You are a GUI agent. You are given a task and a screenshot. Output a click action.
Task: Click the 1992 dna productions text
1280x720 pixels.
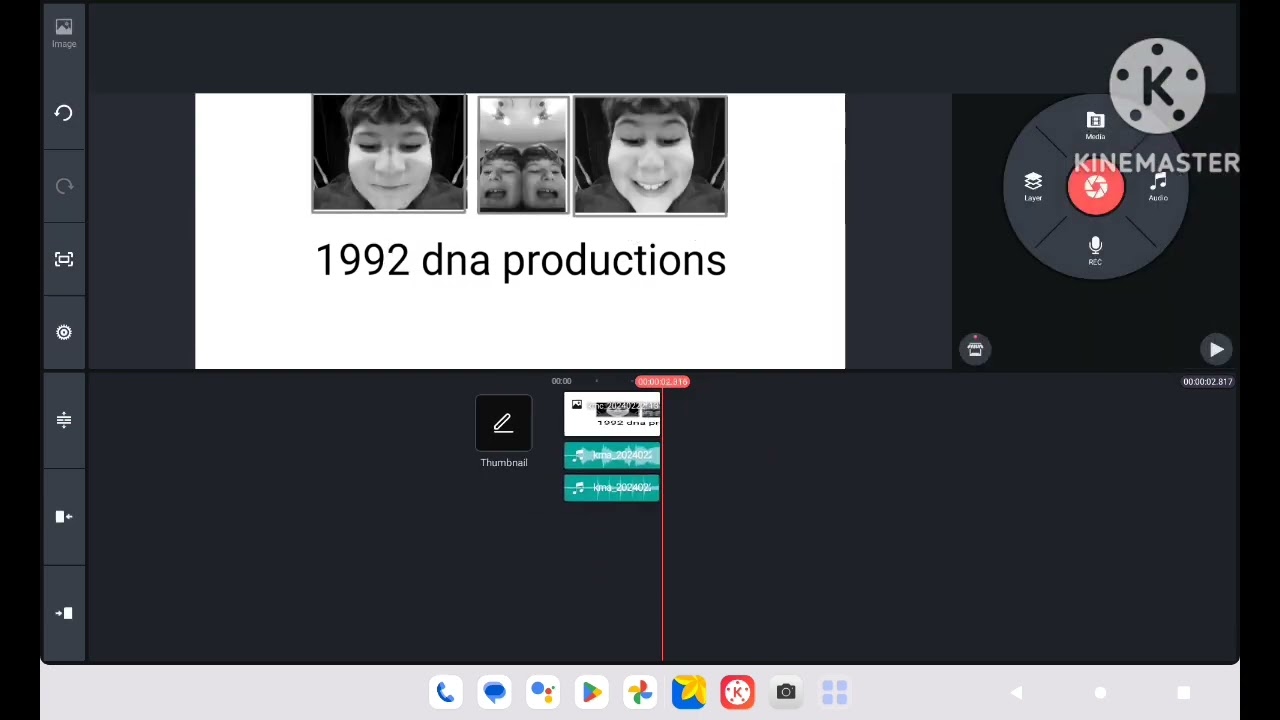click(521, 260)
